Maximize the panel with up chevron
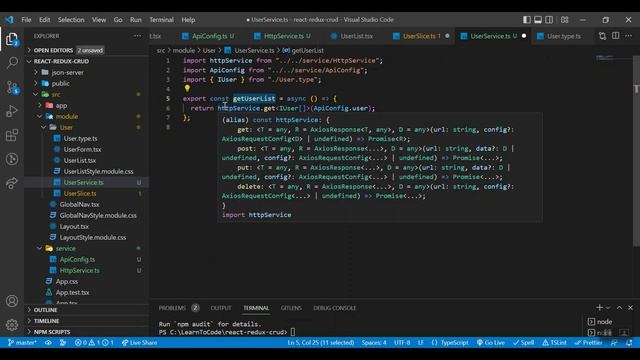This screenshot has height=360, width=640. 620,307
